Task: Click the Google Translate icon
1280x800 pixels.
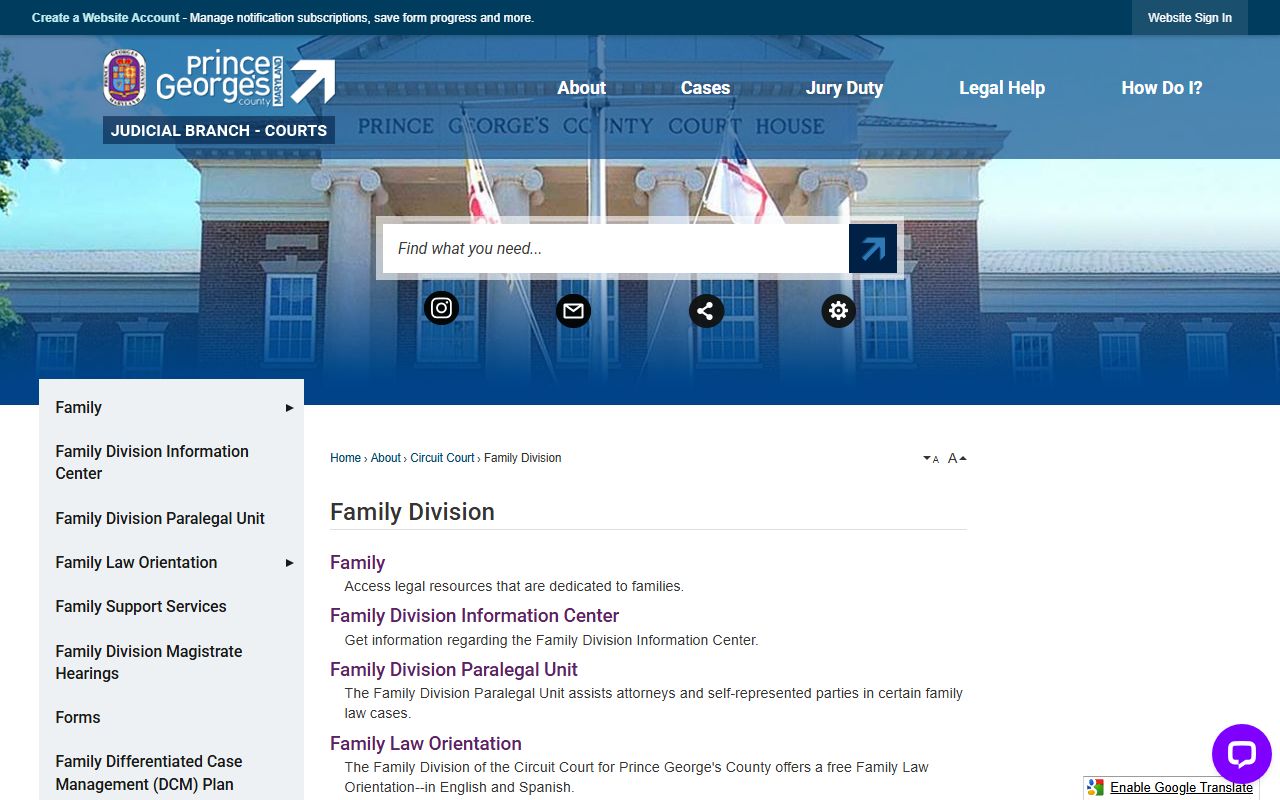Action: click(x=1096, y=788)
